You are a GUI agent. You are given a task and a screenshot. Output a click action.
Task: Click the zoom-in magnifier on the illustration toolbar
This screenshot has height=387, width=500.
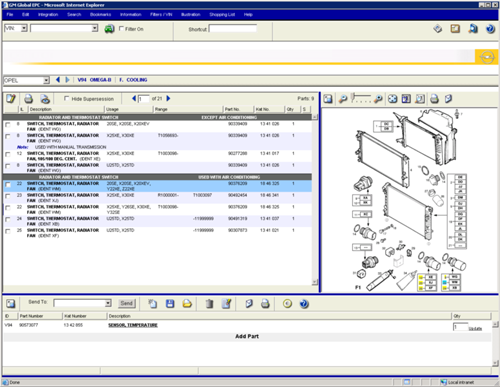point(378,99)
